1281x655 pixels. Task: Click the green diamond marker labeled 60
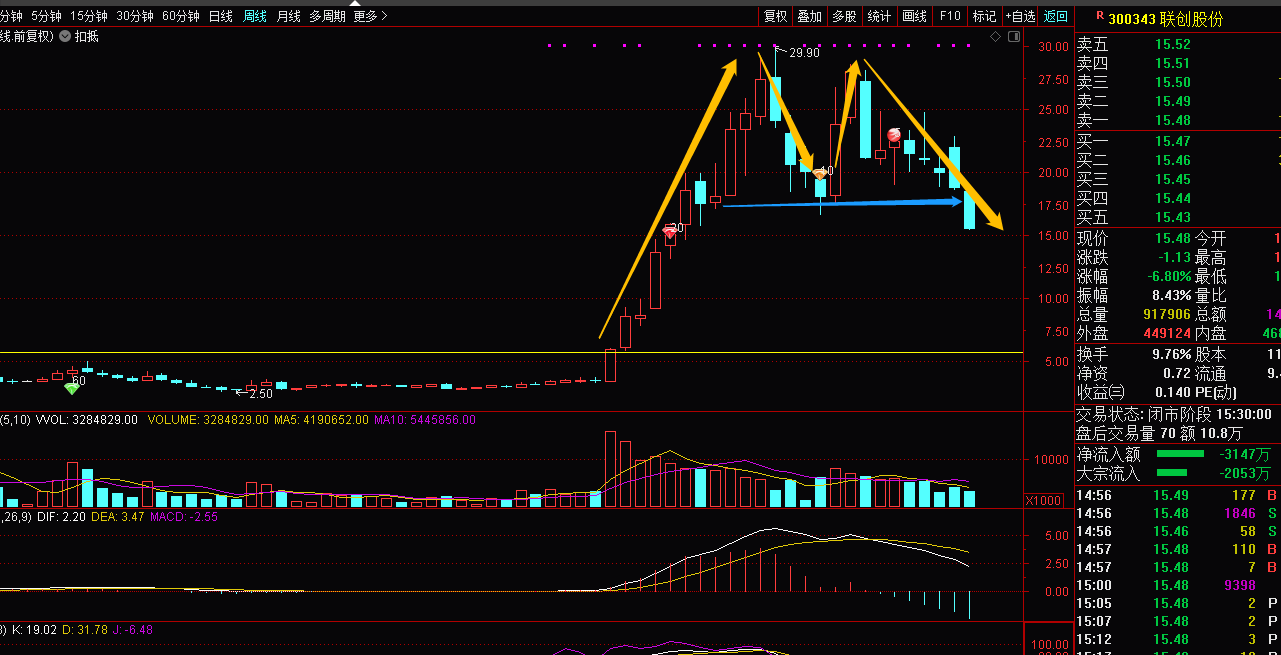click(x=71, y=387)
